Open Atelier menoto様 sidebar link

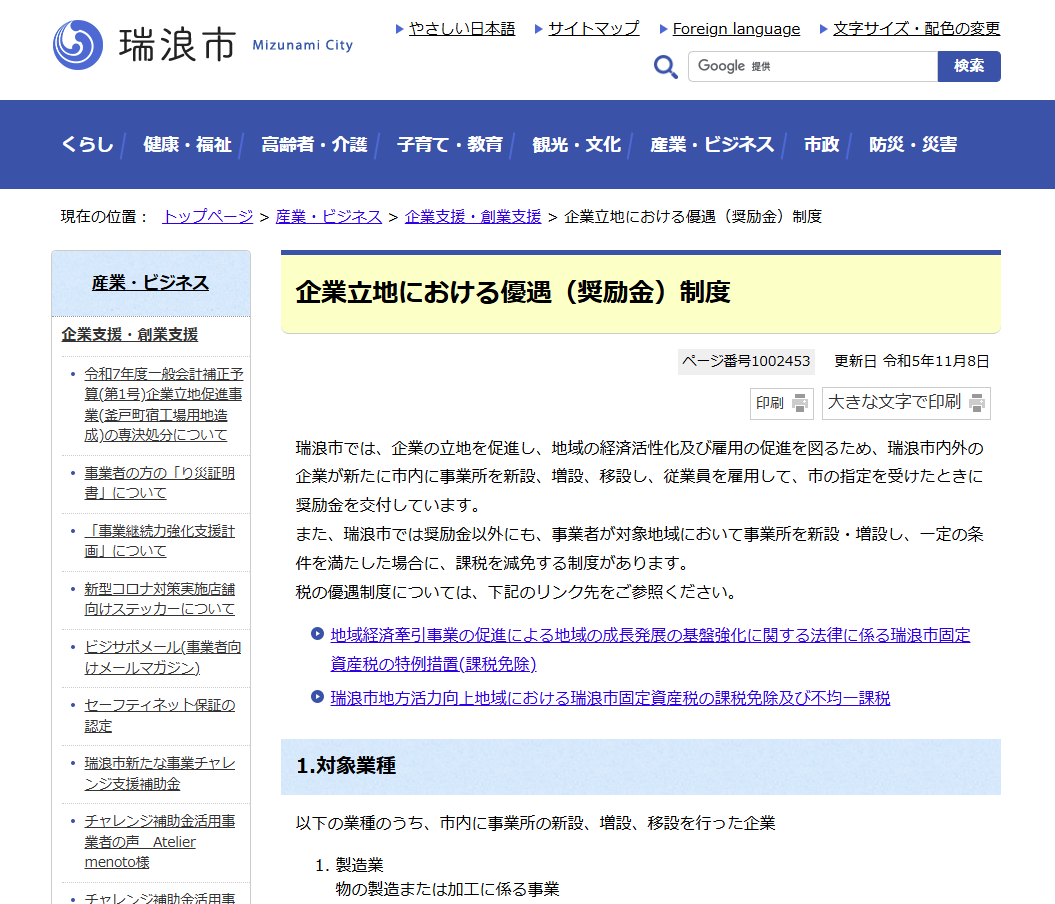click(159, 841)
